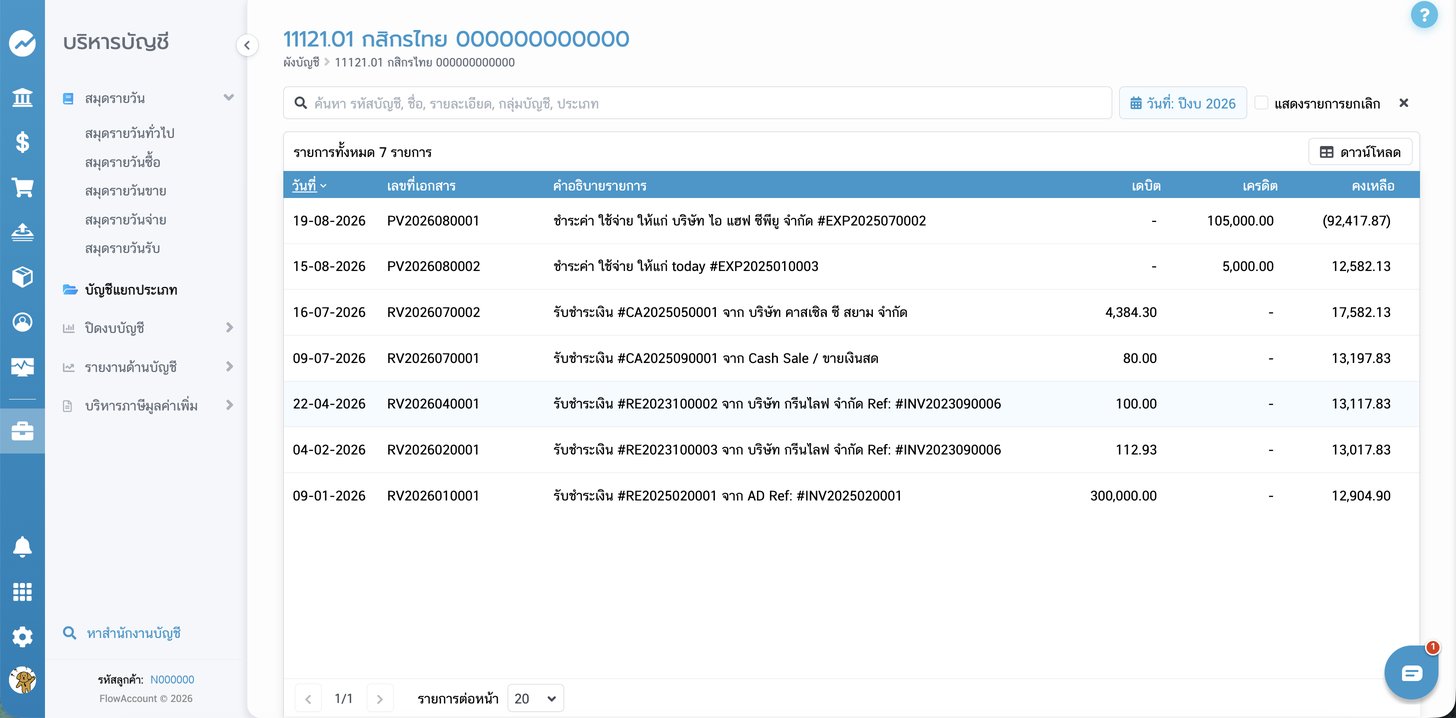Open สมุดรายวันซื้อ menu item
1456x718 pixels.
coord(123,162)
